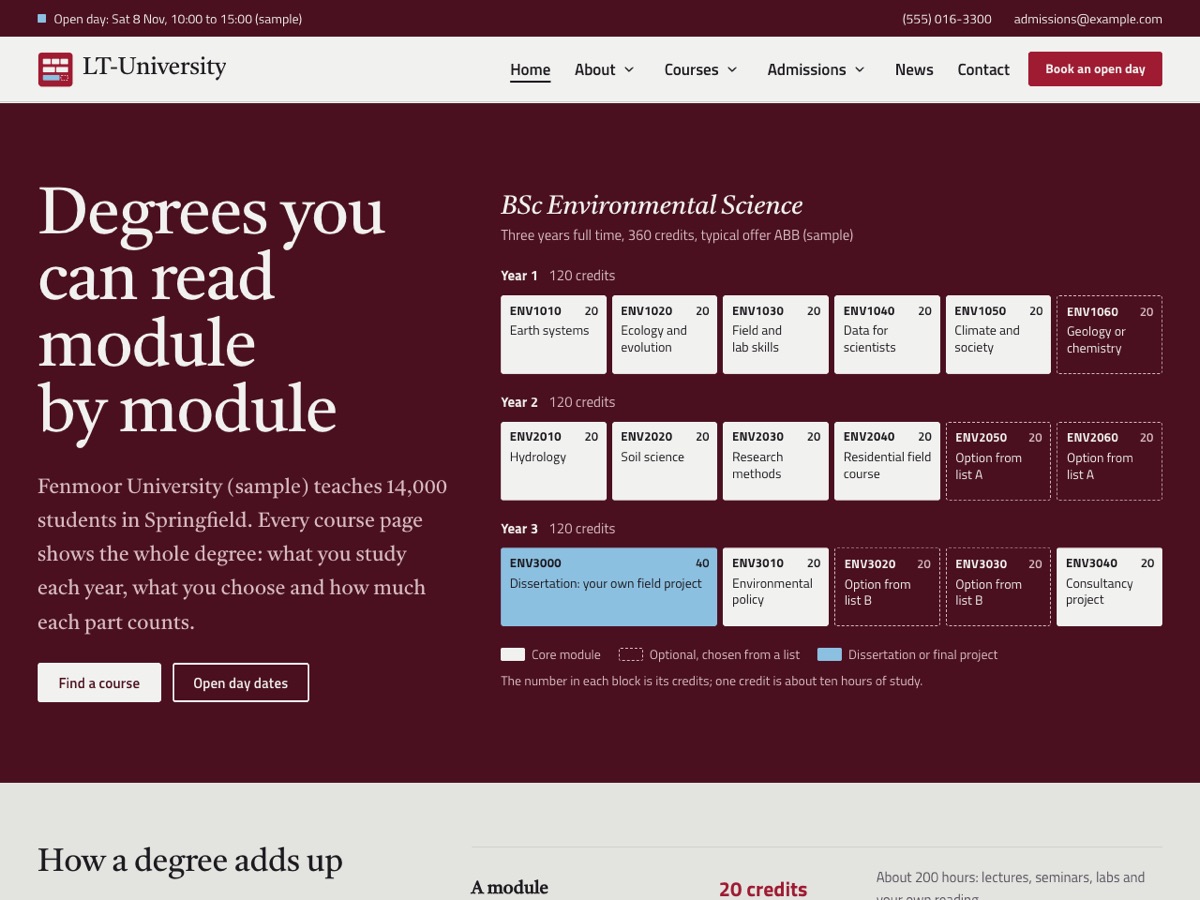Click the Find a course button

(99, 683)
